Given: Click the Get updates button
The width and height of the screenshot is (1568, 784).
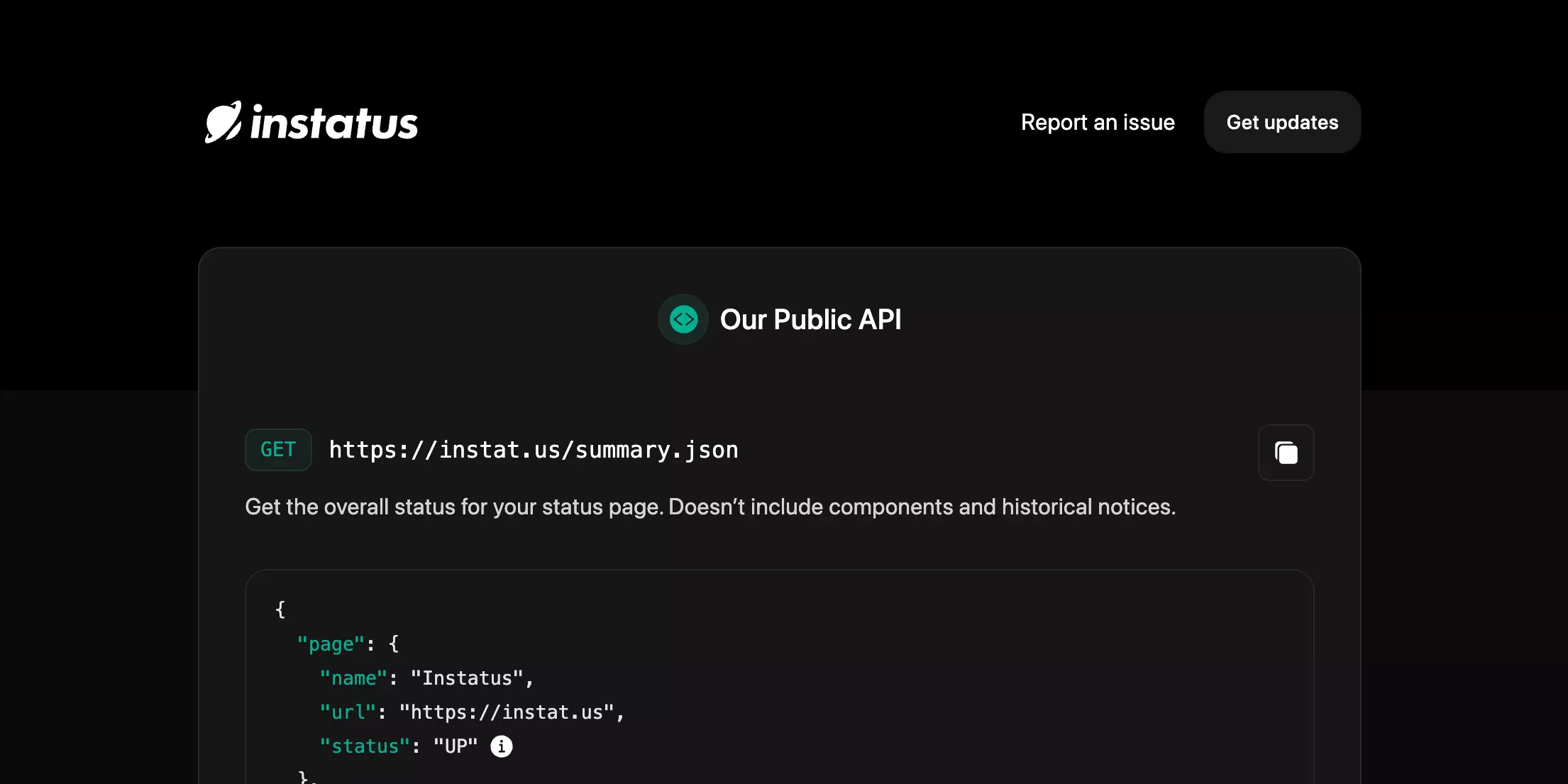Looking at the screenshot, I should [x=1282, y=122].
